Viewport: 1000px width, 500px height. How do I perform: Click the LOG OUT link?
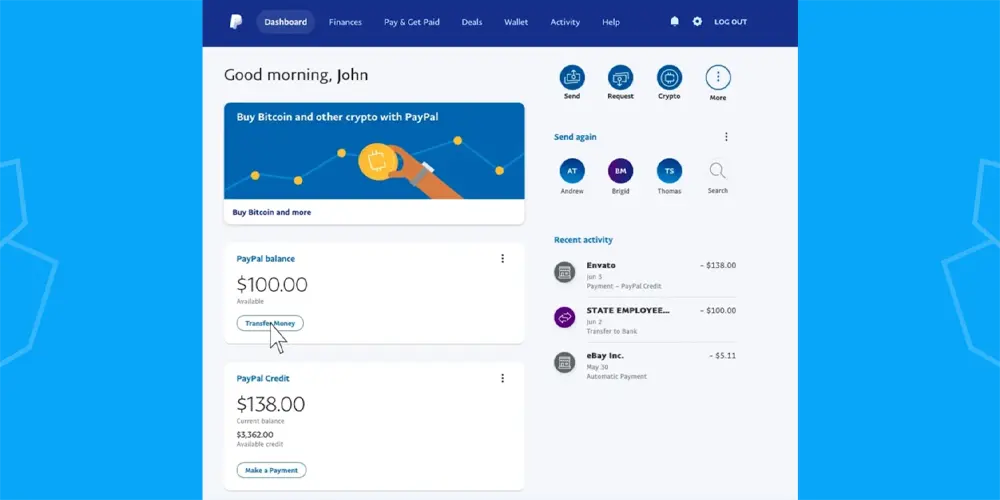pyautogui.click(x=730, y=22)
